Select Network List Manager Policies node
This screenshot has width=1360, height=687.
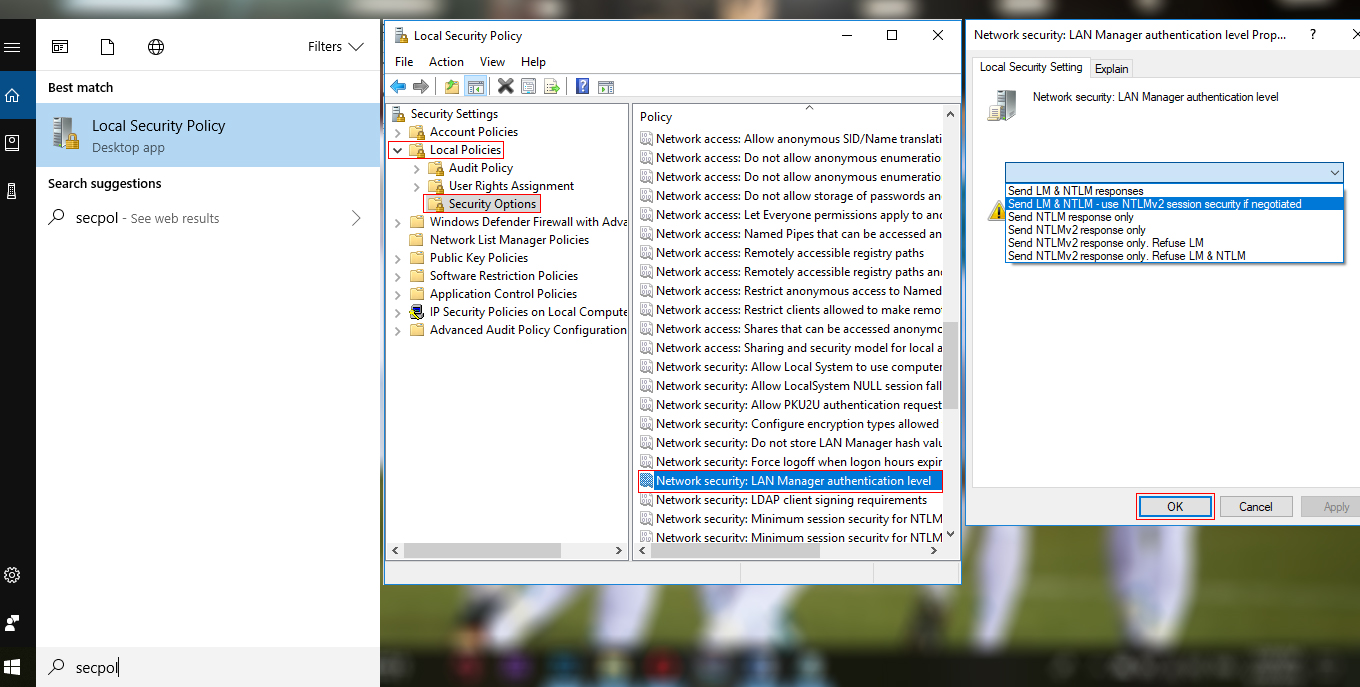pyautogui.click(x=509, y=240)
